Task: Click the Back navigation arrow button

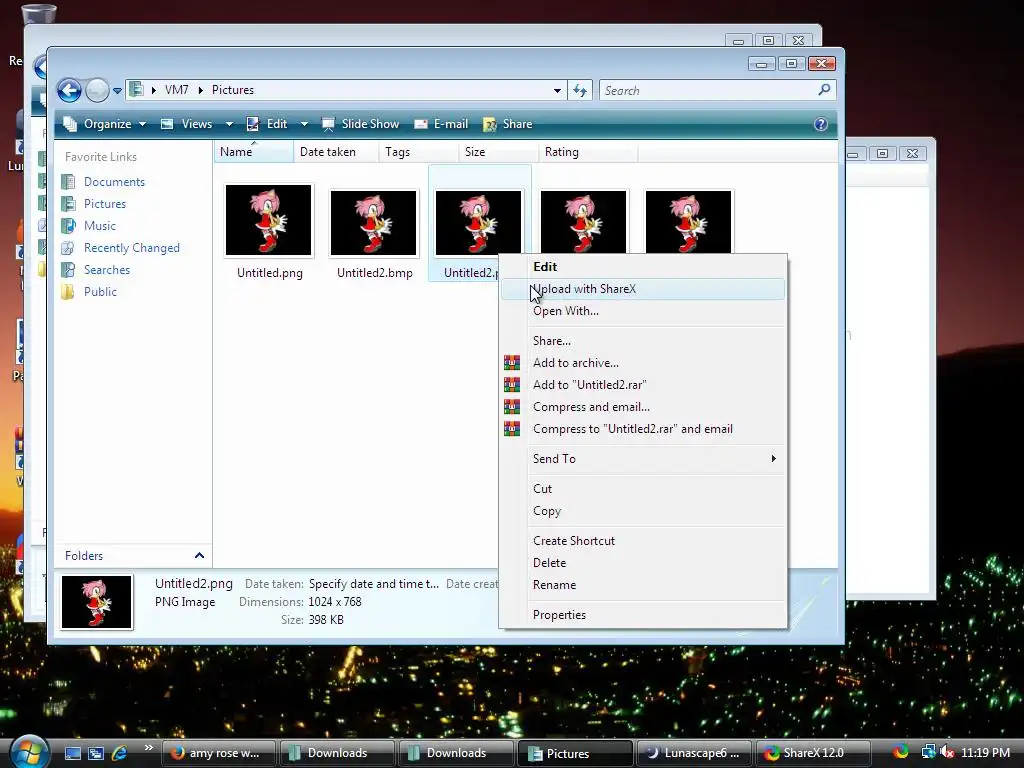Action: 69,90
